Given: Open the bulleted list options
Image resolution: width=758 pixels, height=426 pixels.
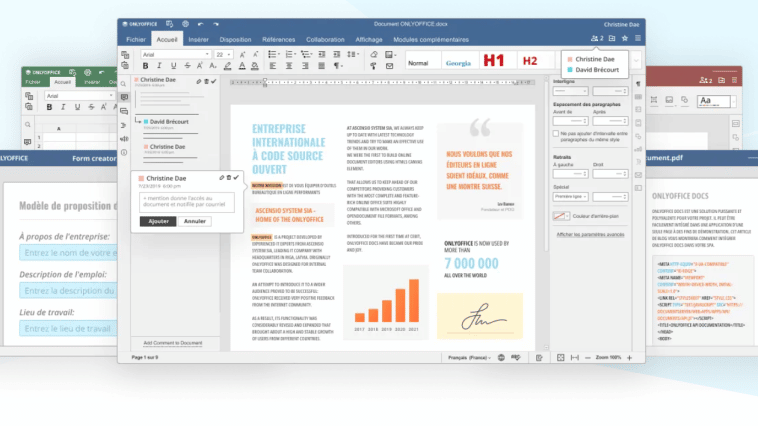Looking at the screenshot, I should [x=274, y=54].
